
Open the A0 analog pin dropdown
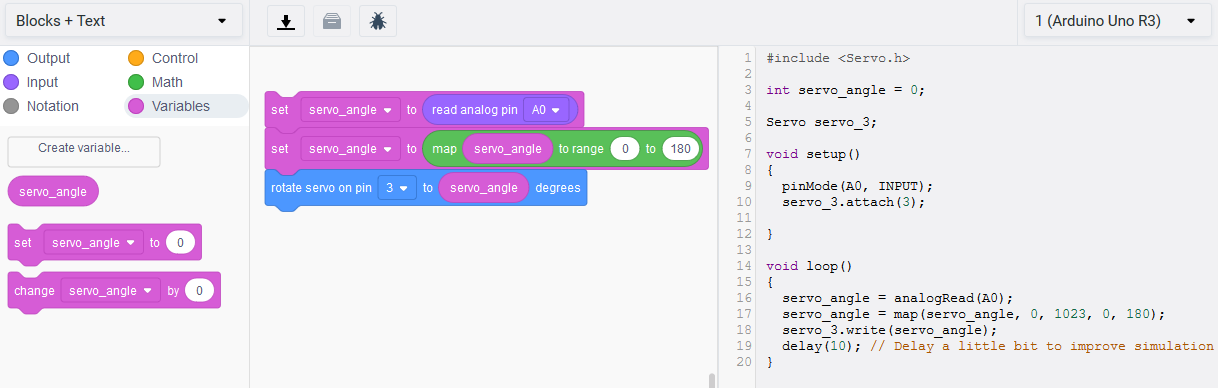coord(546,109)
